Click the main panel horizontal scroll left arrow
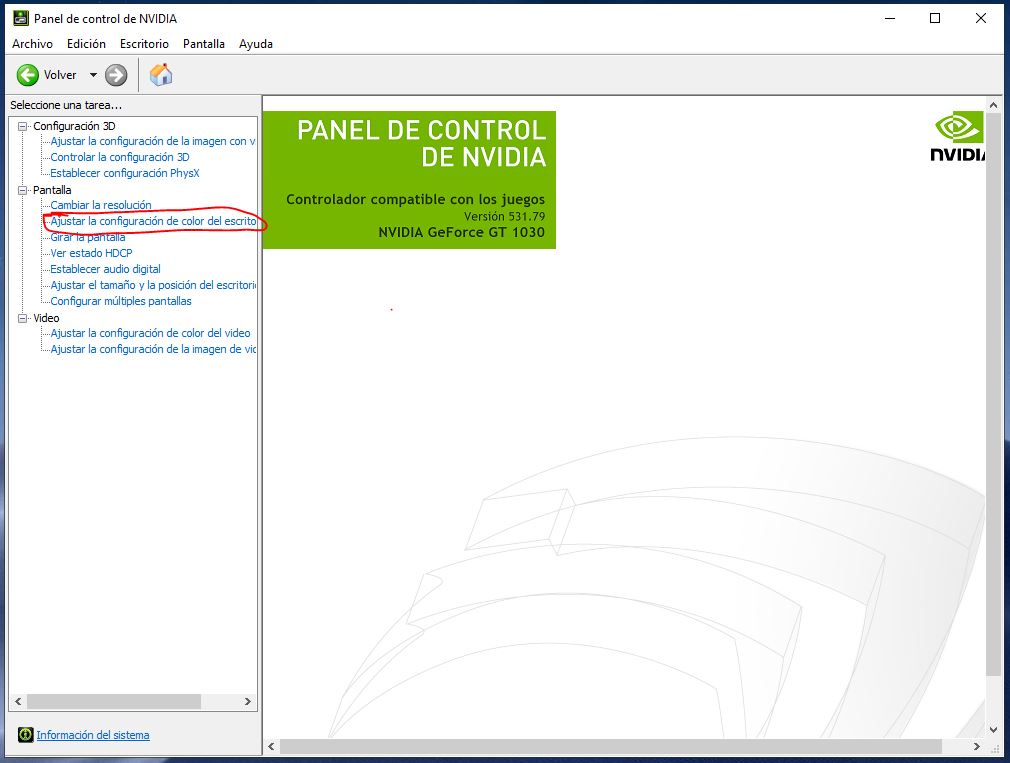 (271, 746)
